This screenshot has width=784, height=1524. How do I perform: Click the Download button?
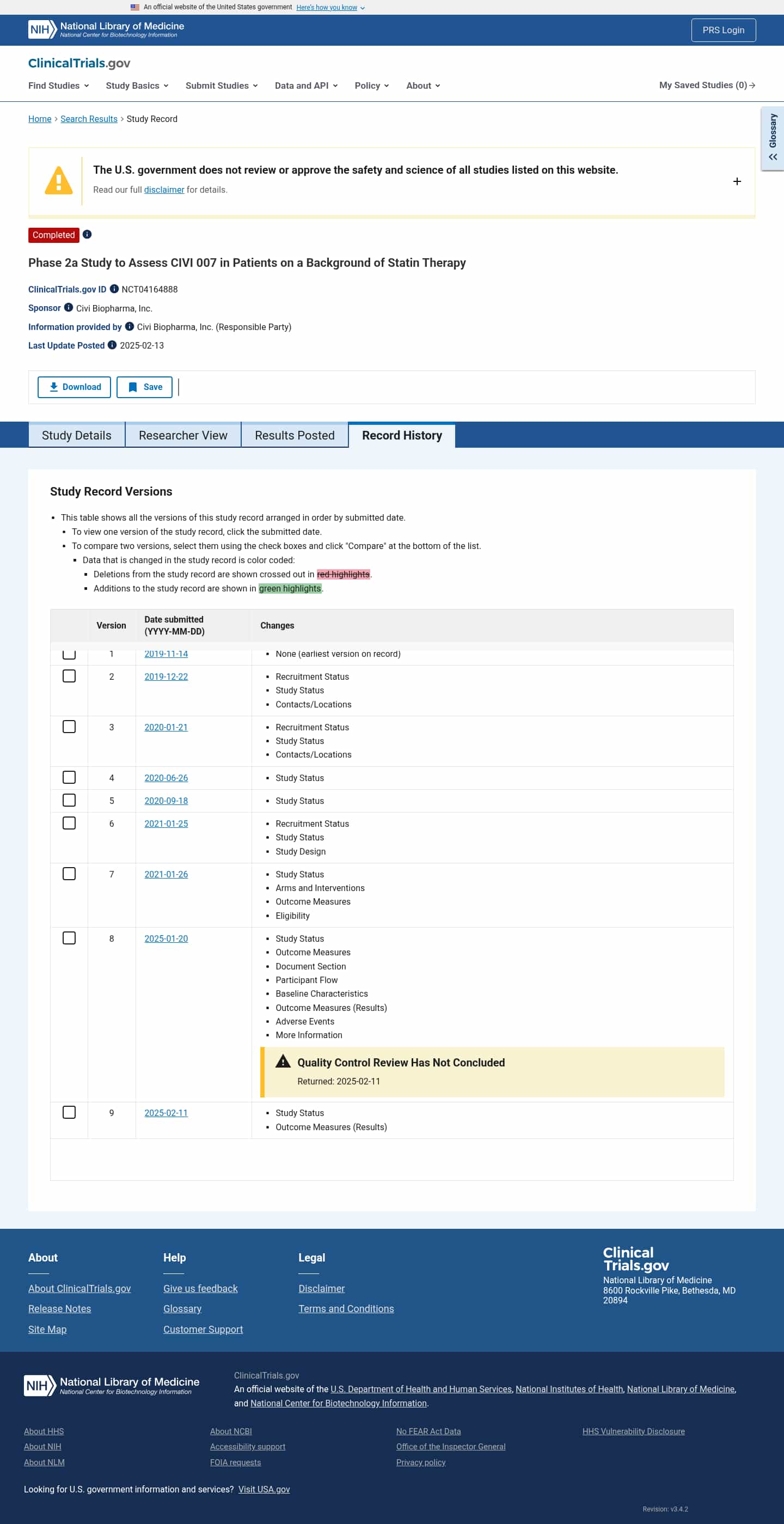74,387
